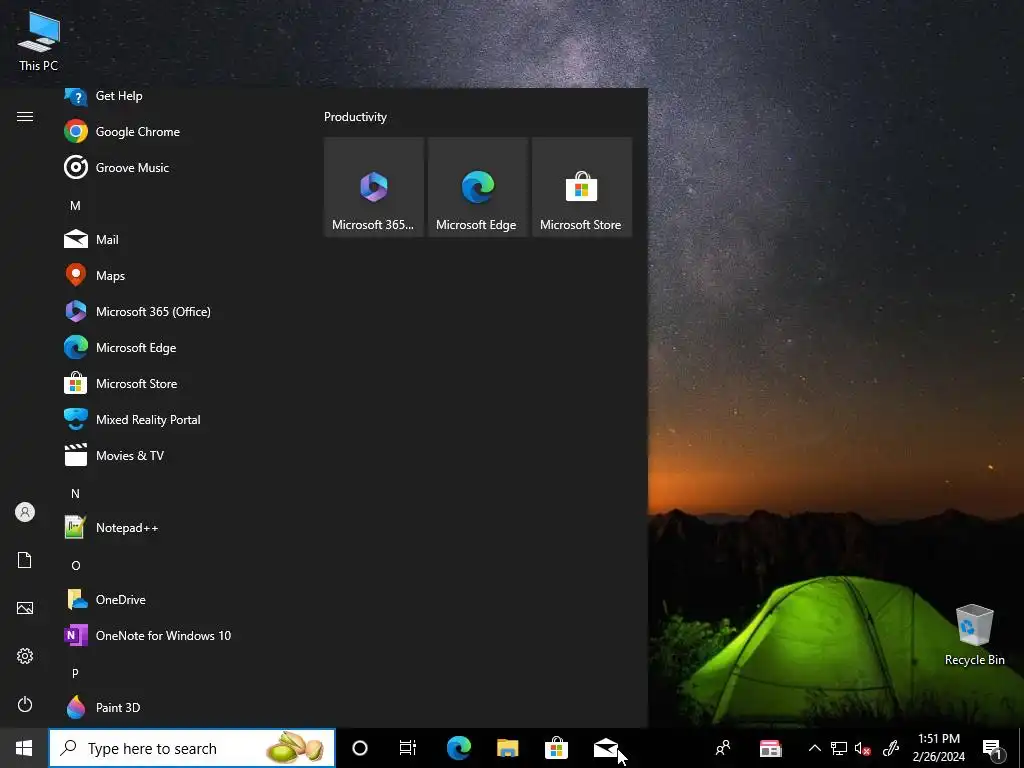Click the Show desktop strip
The width and height of the screenshot is (1024, 768).
click(x=1021, y=748)
